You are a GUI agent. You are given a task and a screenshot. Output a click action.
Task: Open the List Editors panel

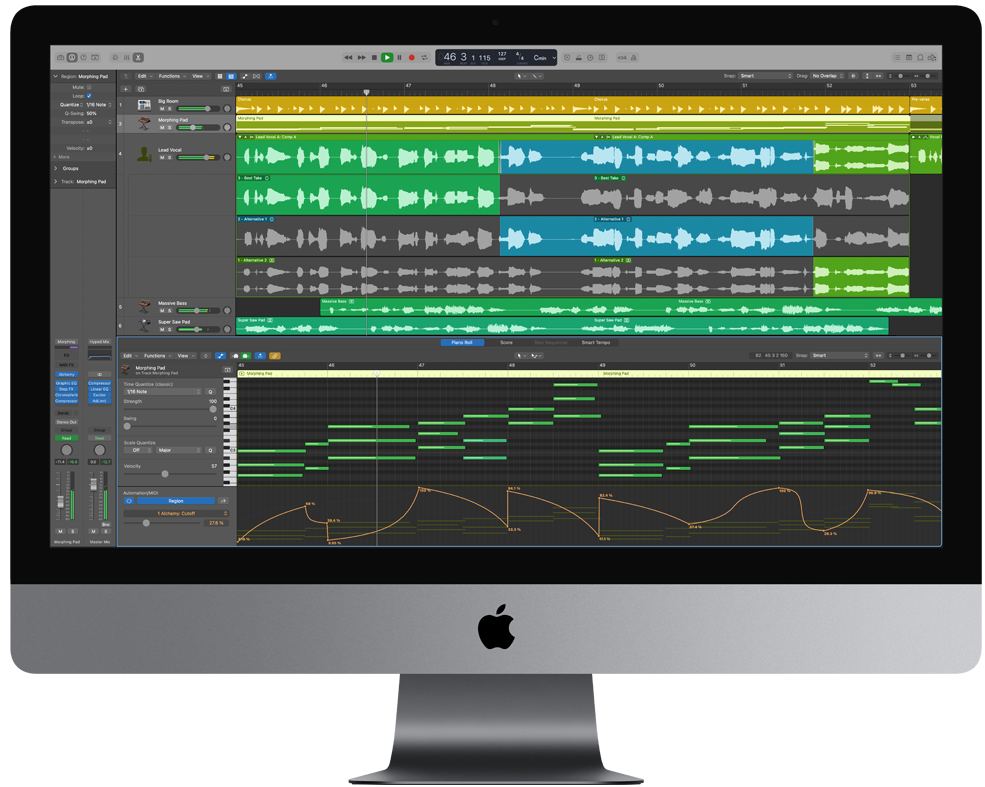pos(897,58)
